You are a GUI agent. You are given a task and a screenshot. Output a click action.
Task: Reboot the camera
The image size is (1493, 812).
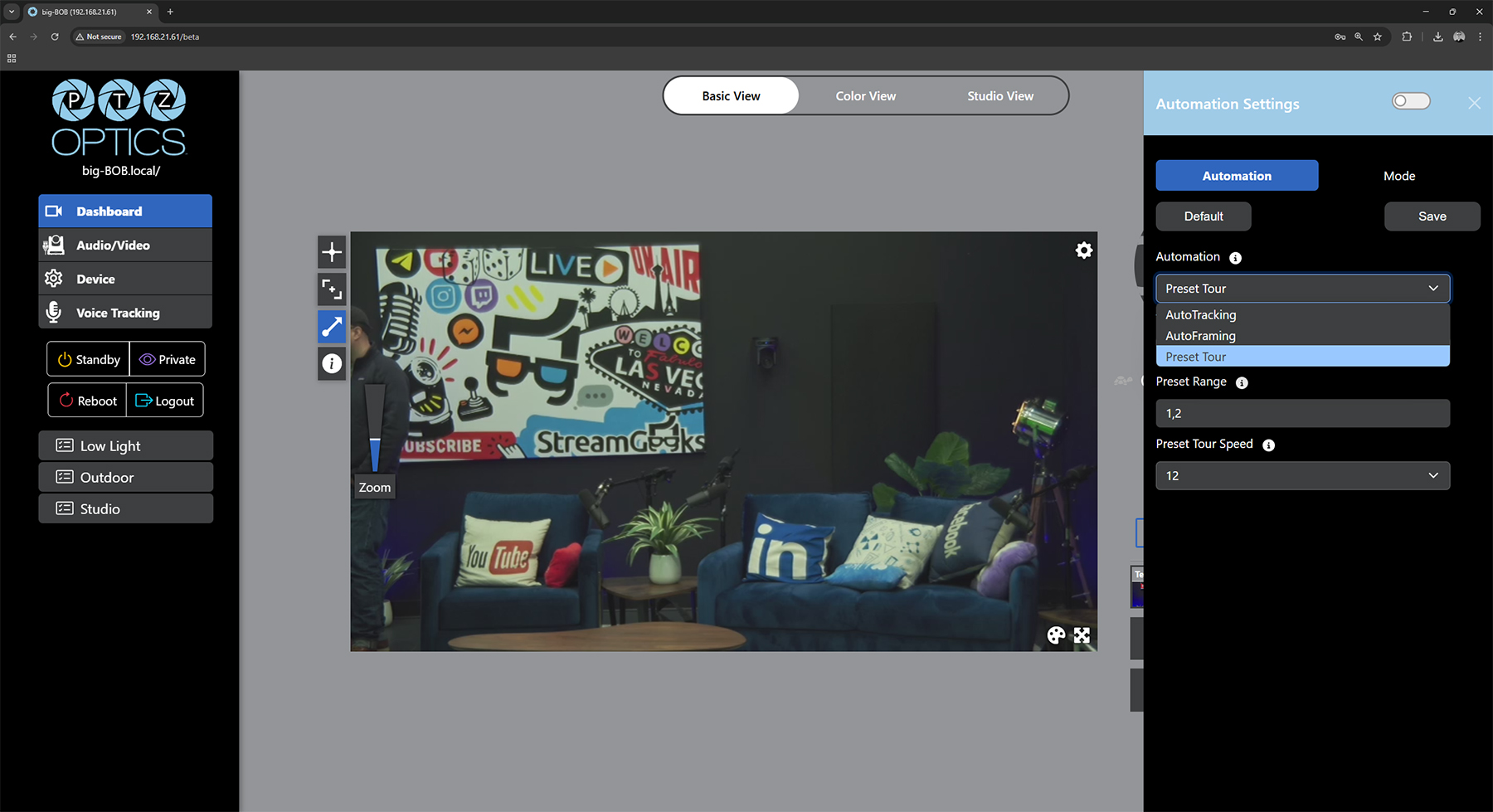click(x=87, y=401)
